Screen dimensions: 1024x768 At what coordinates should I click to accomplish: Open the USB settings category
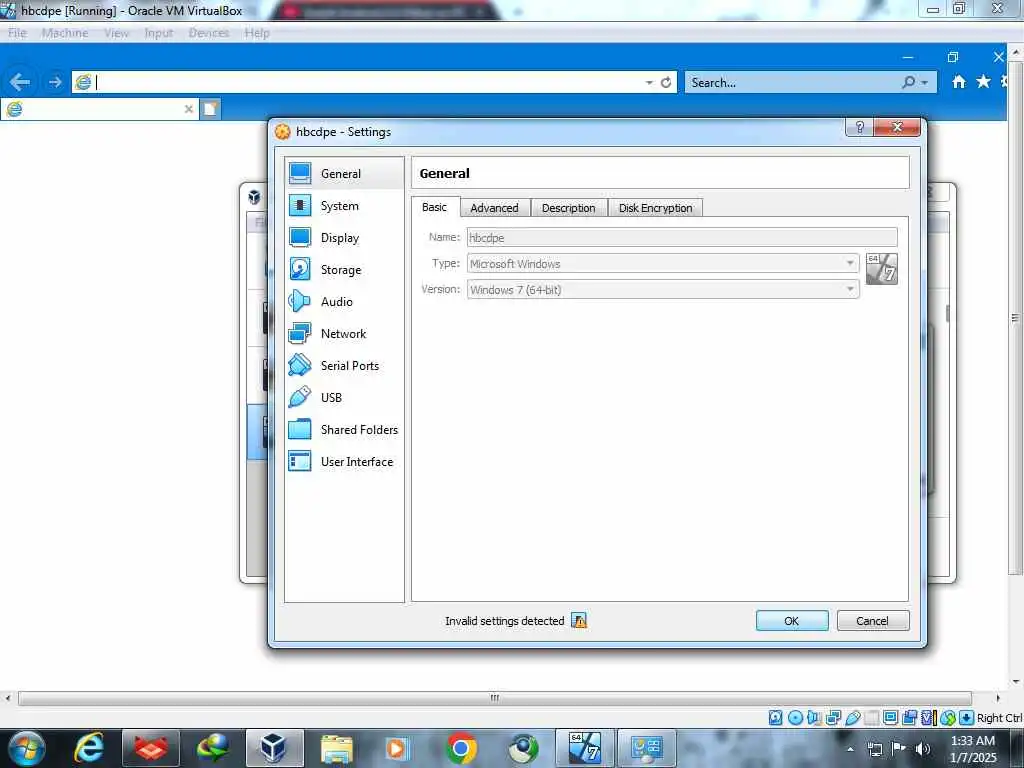click(344, 398)
